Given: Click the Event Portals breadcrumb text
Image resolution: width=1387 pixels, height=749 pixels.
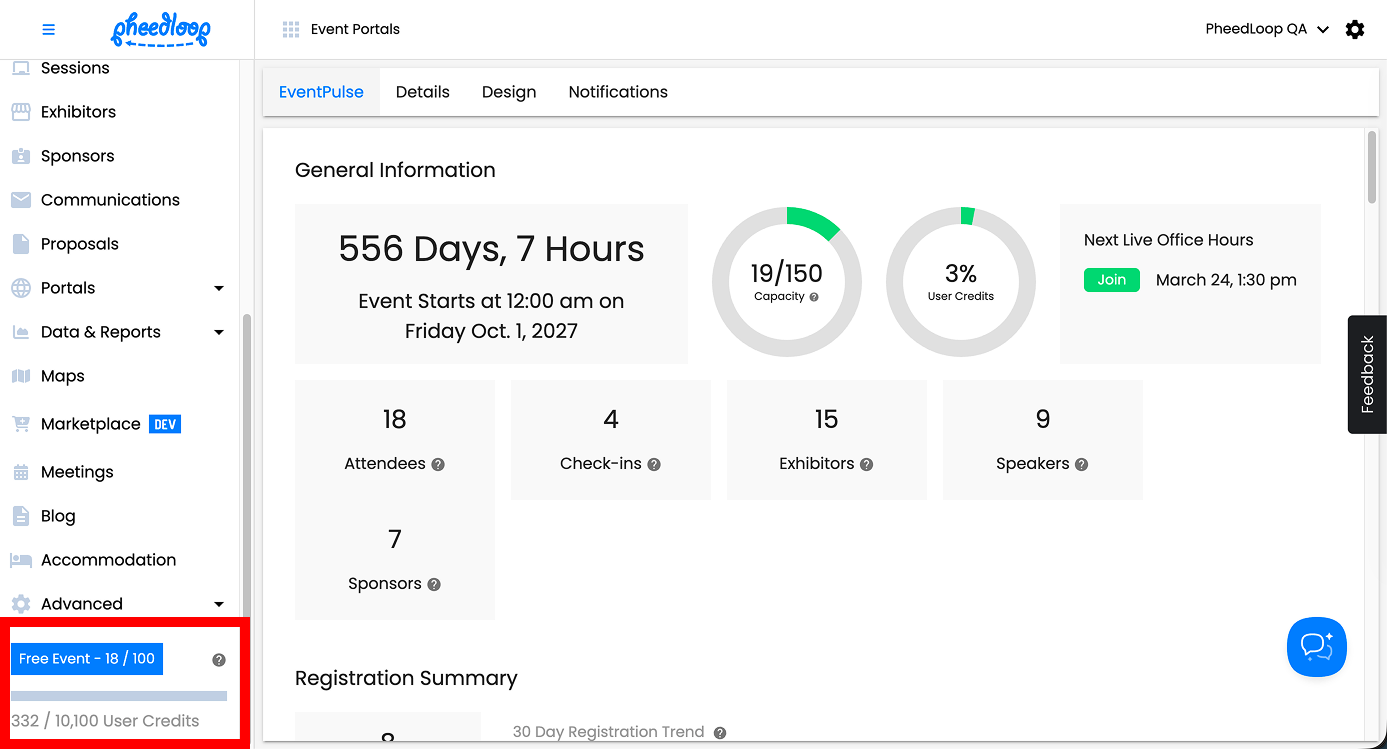Looking at the screenshot, I should pos(355,30).
